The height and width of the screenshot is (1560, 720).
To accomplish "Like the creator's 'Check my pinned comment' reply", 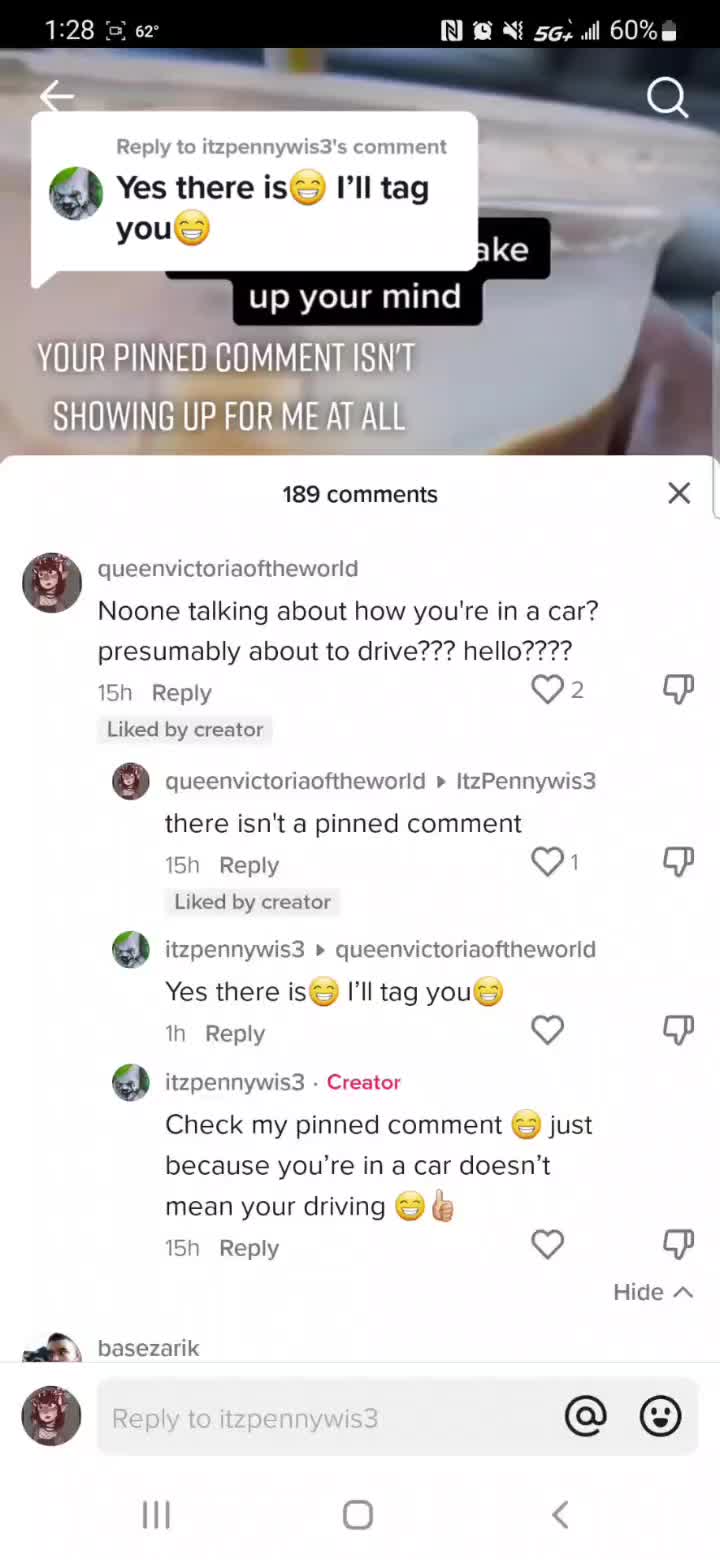I will point(547,1244).
